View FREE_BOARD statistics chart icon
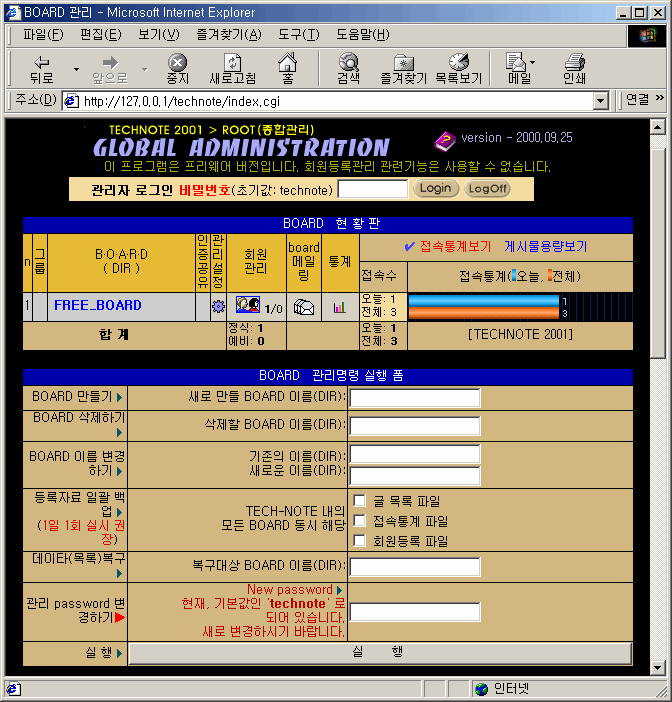Screen dimensions: 672x702 tap(339, 307)
